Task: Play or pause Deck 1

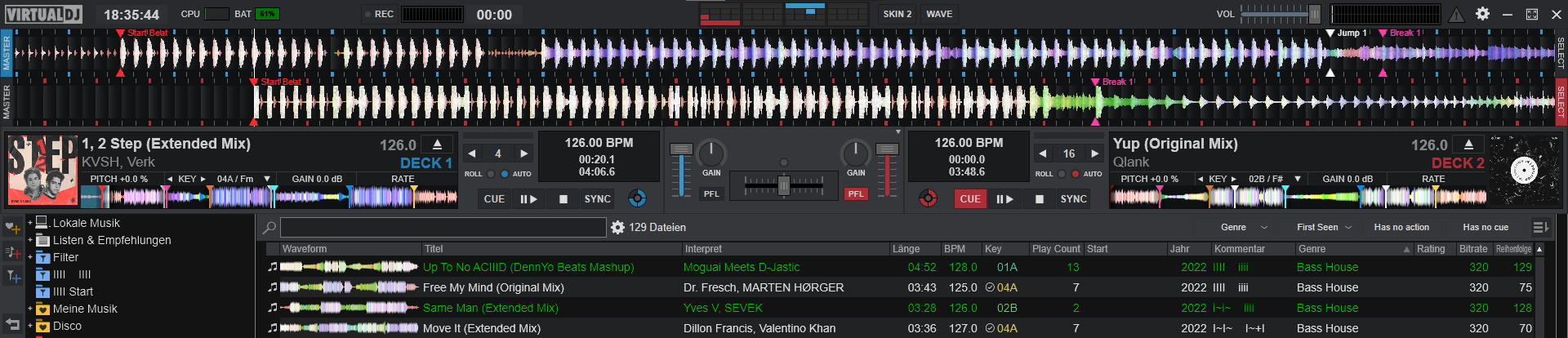Action: pos(528,198)
